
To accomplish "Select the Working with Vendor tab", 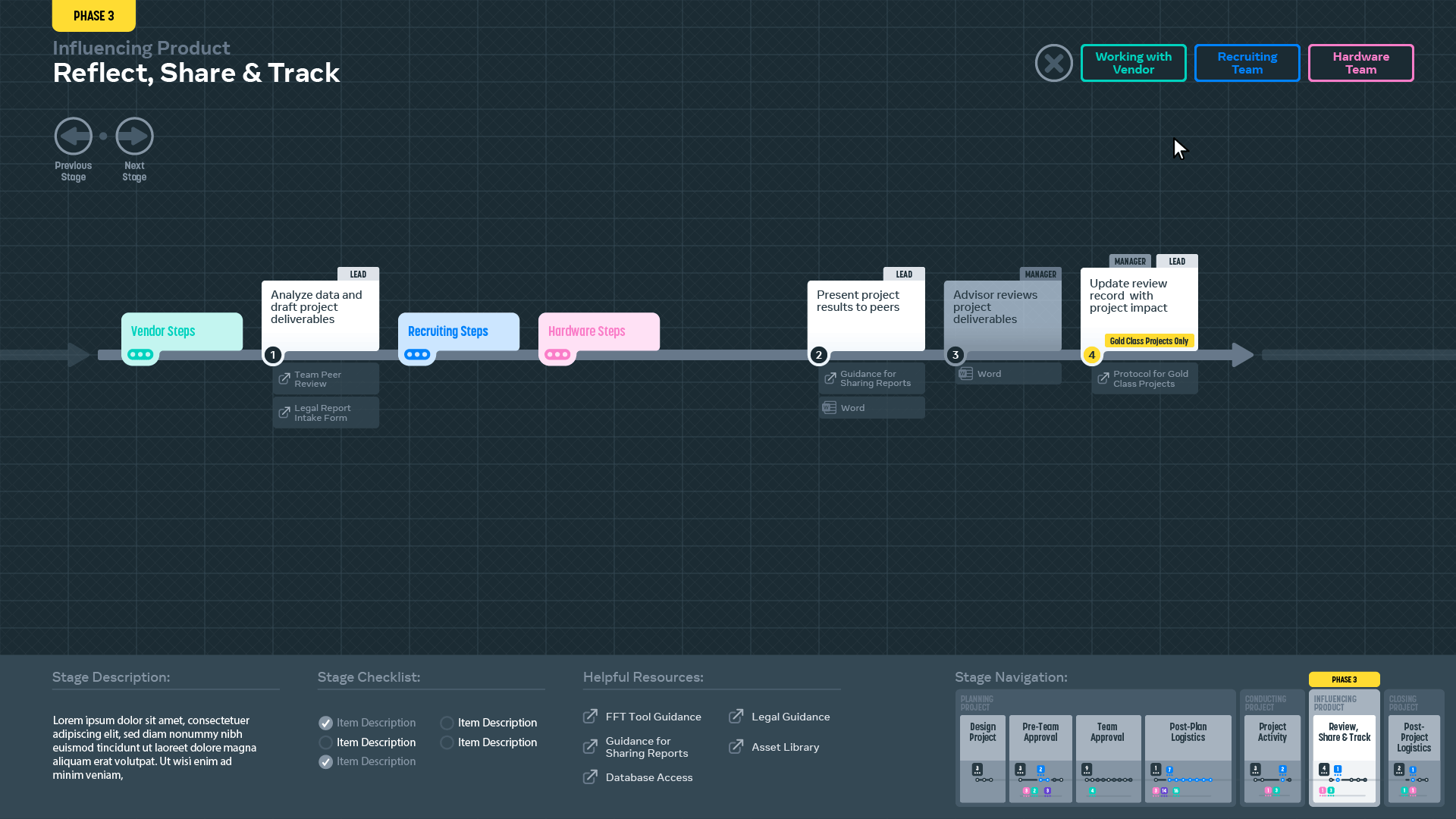I will point(1133,63).
